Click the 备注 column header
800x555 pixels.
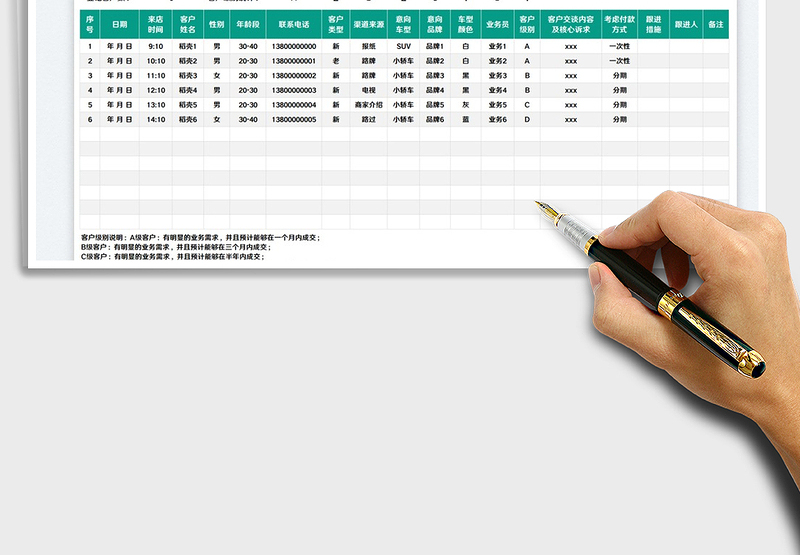coord(715,24)
